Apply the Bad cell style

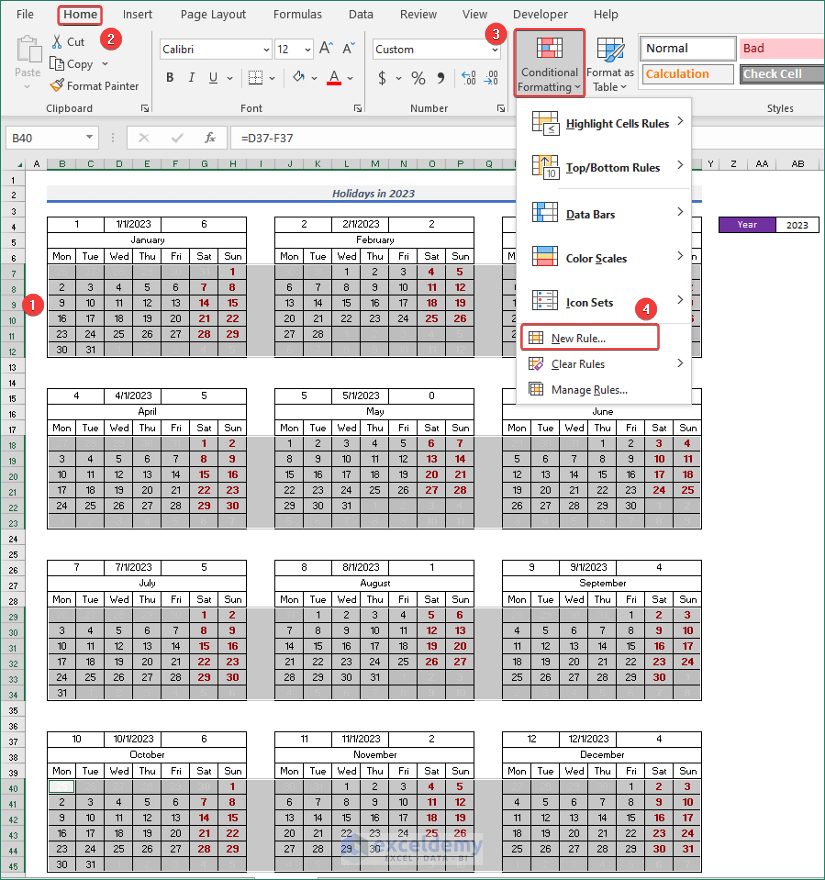pyautogui.click(x=782, y=48)
